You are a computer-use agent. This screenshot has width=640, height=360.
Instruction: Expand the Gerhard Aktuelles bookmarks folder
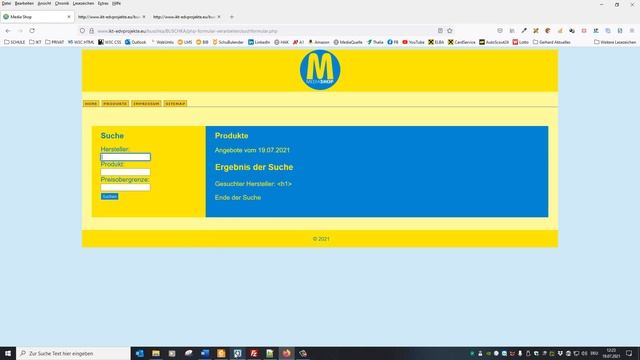[551, 42]
